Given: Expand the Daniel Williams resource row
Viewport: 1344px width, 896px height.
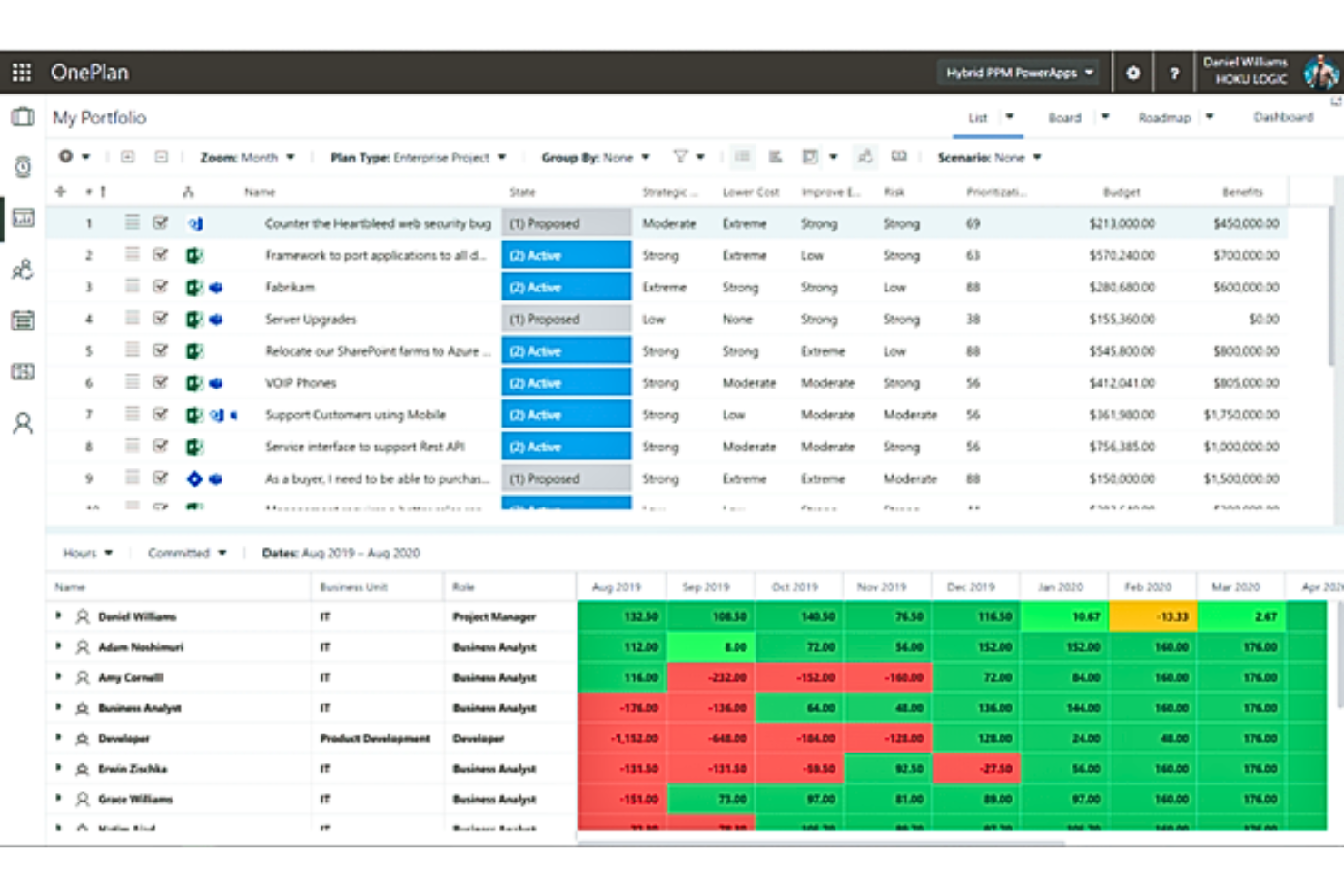Looking at the screenshot, I should [x=58, y=615].
